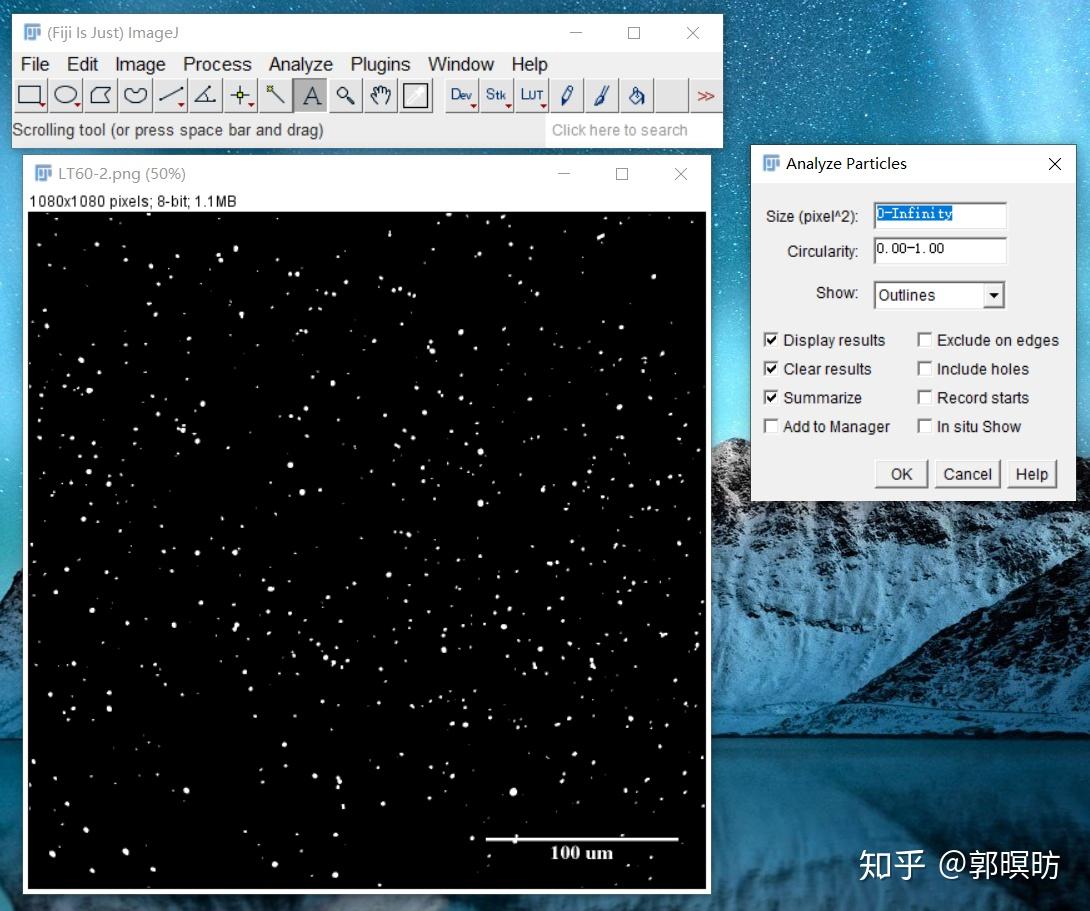Uncheck the Summarize option

[x=771, y=397]
